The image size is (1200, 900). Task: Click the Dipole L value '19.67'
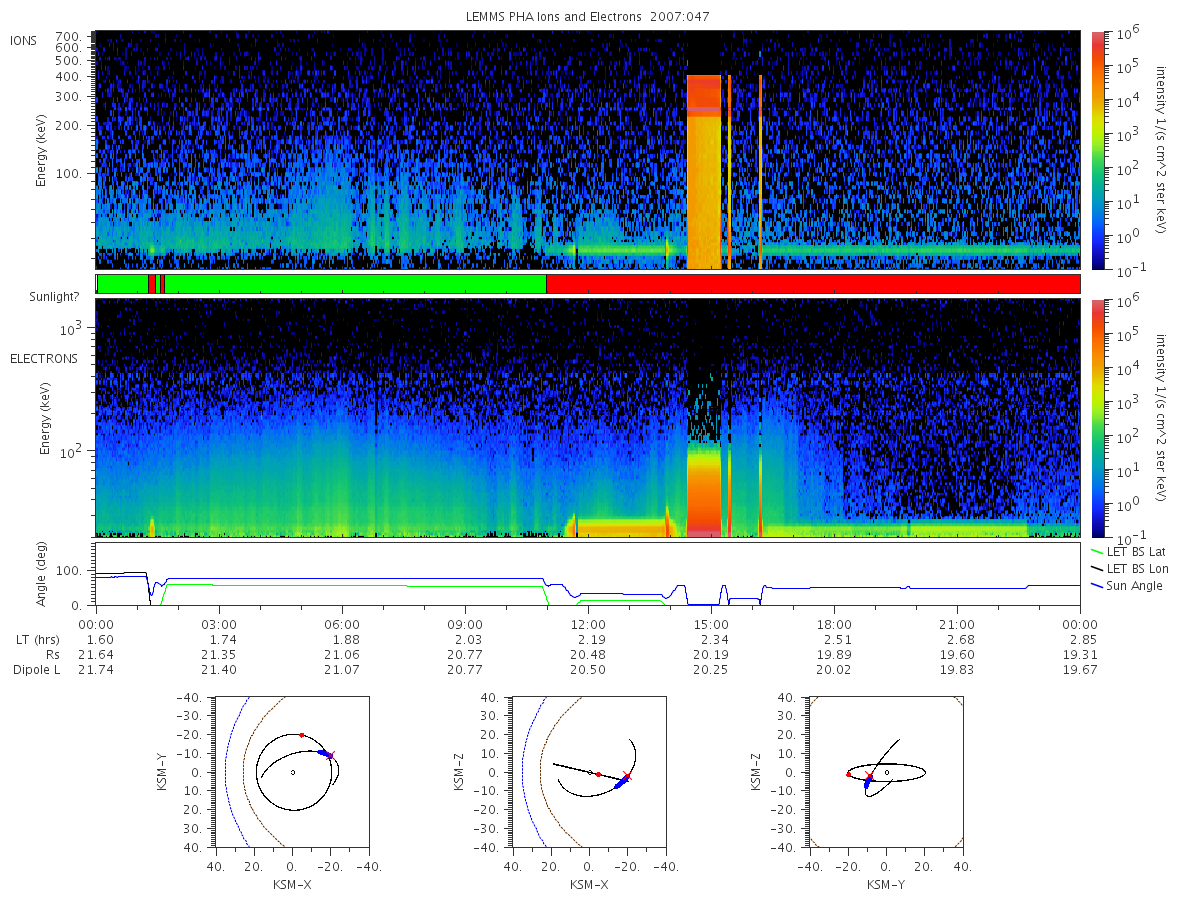[1080, 669]
